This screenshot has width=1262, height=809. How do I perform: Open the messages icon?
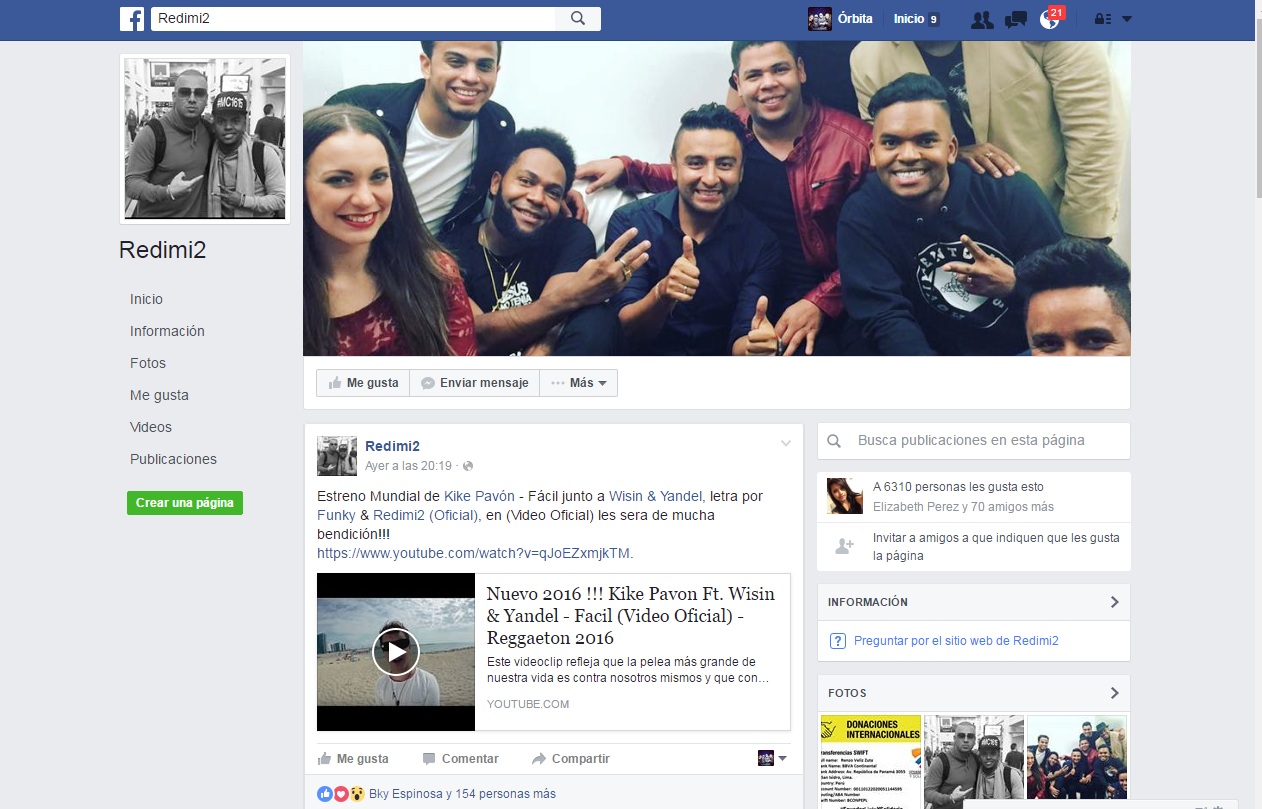click(1016, 19)
